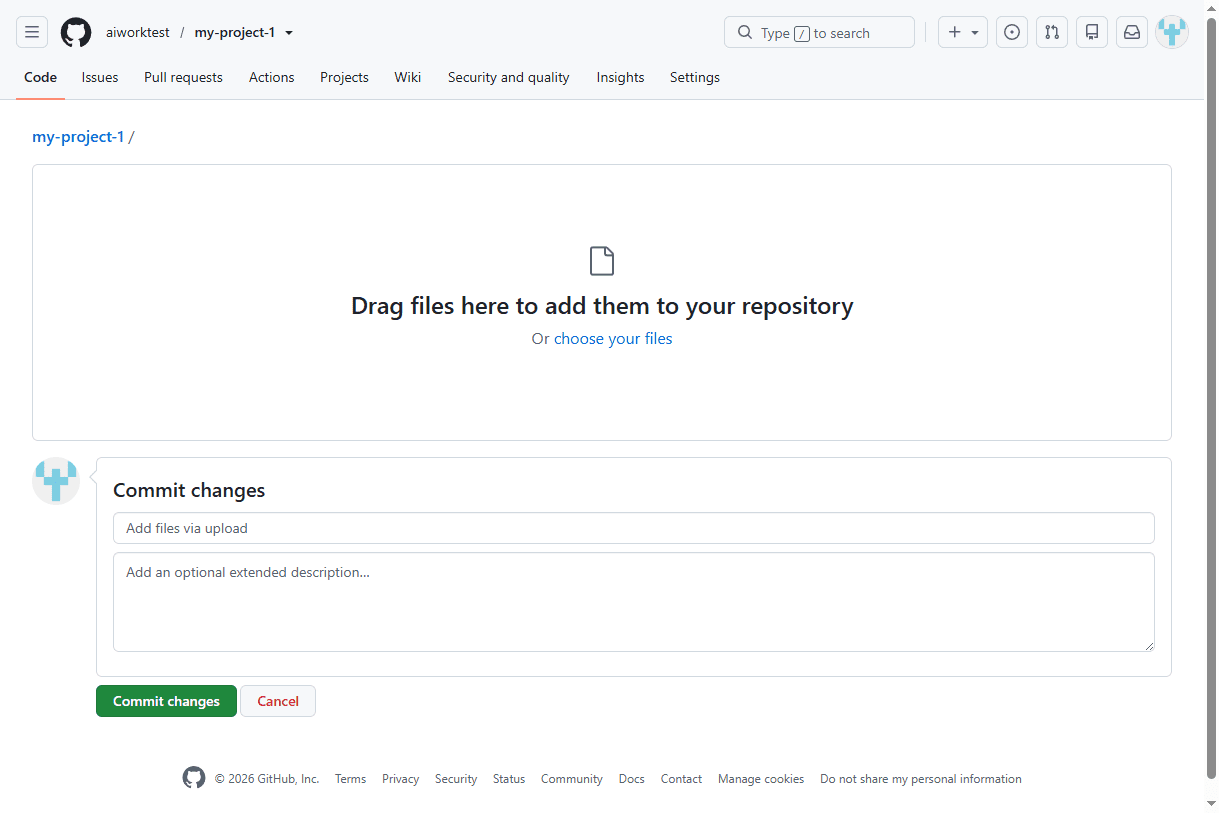1219x813 pixels.
Task: Expand the my-project-1 repository dropdown arrow
Action: tap(289, 33)
